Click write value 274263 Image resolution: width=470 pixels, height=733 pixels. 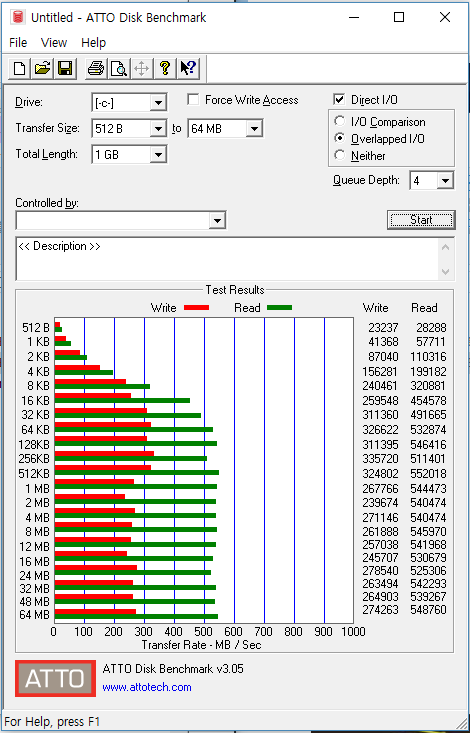click(x=380, y=610)
